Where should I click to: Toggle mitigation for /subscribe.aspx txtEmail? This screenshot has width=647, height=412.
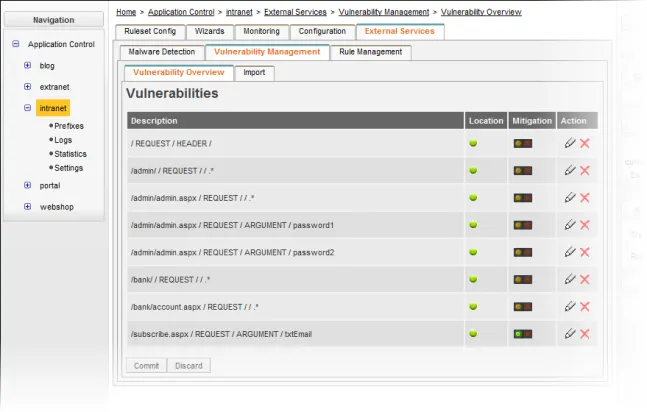[523, 334]
